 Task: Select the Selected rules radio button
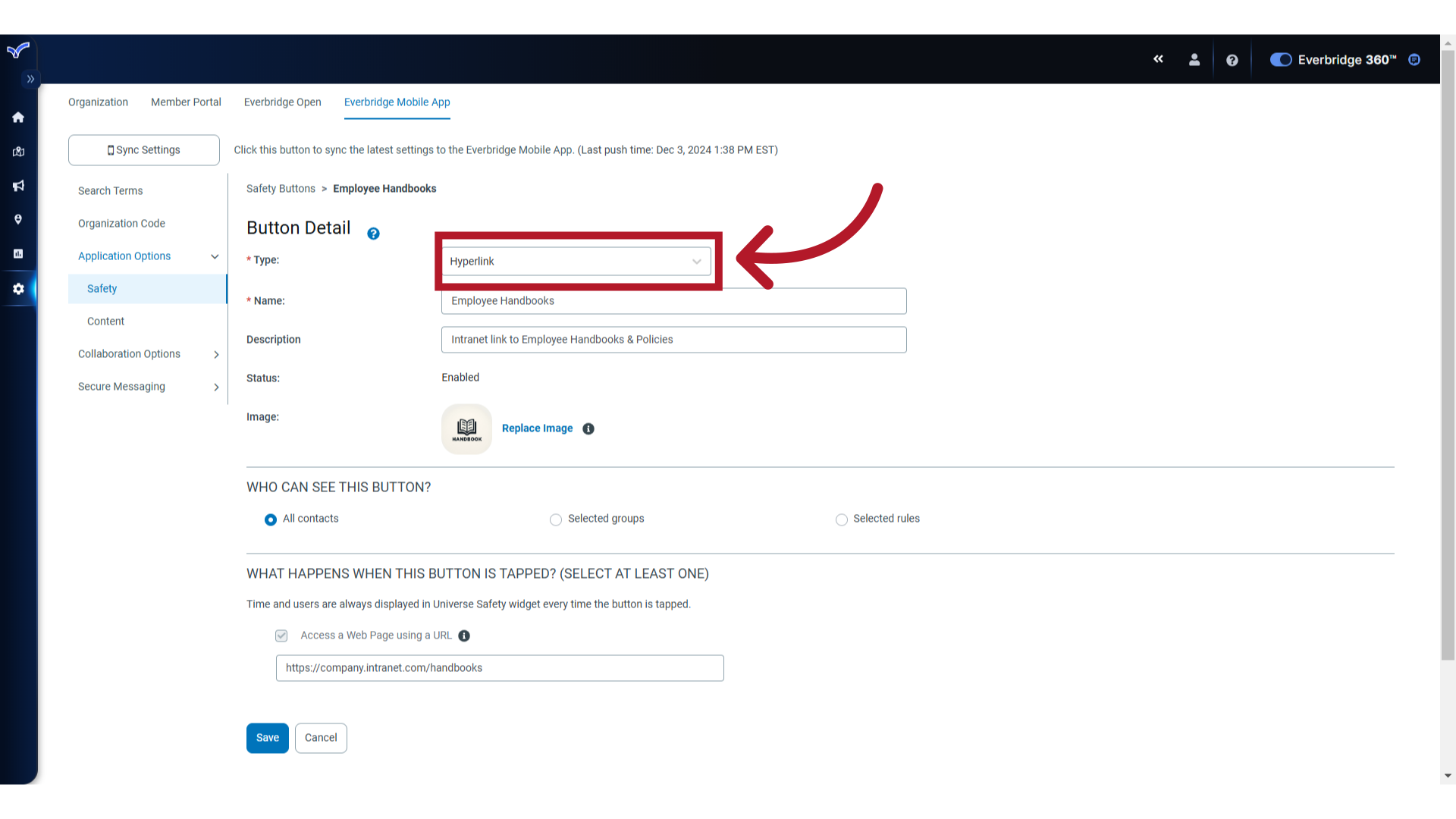pos(841,519)
